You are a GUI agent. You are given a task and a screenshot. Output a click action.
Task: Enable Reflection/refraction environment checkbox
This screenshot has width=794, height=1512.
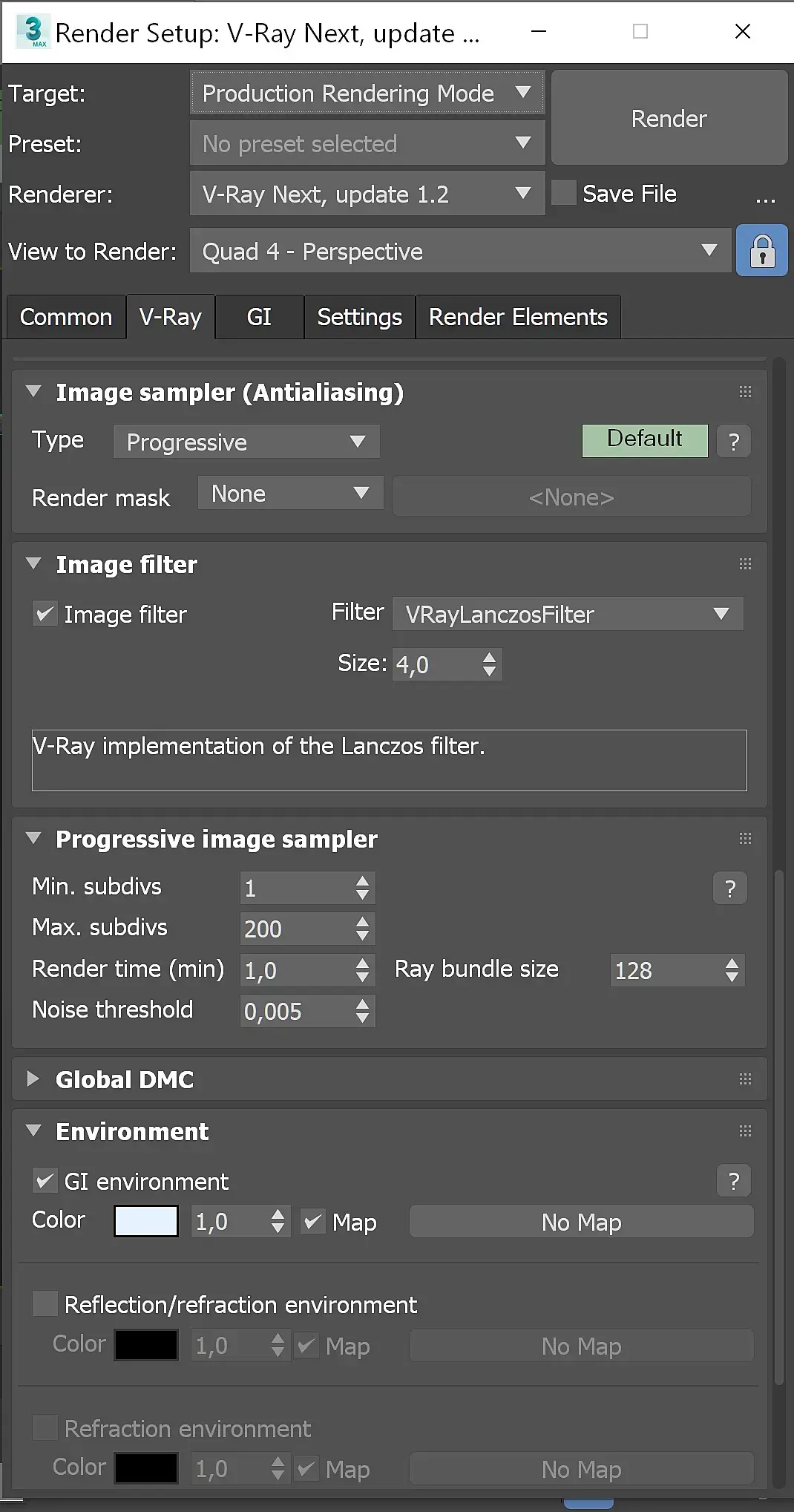[x=45, y=1304]
